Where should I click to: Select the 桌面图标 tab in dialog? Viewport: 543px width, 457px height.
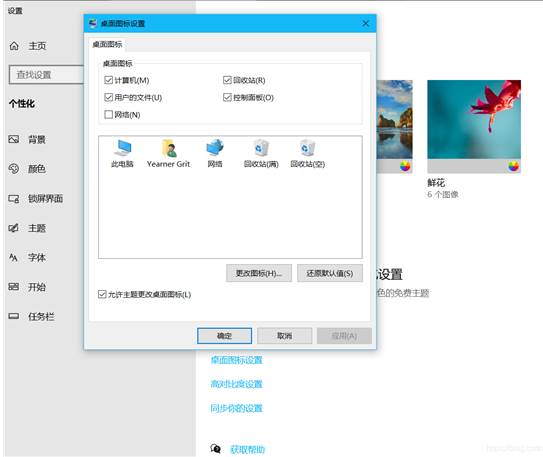pyautogui.click(x=107, y=44)
